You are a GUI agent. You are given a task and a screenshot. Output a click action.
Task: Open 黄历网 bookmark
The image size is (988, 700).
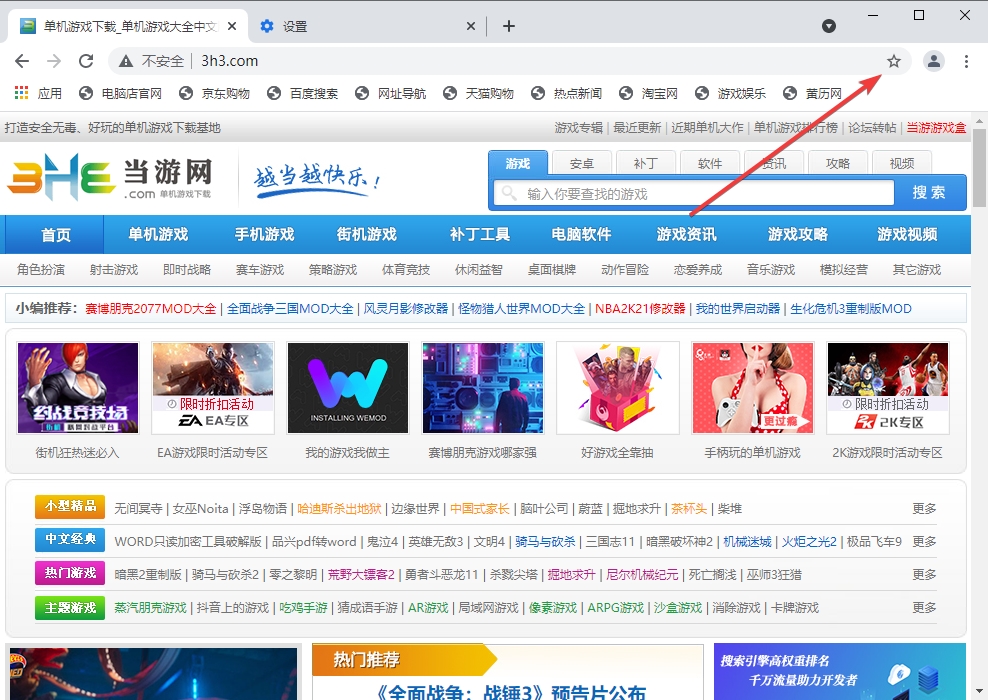pos(812,93)
